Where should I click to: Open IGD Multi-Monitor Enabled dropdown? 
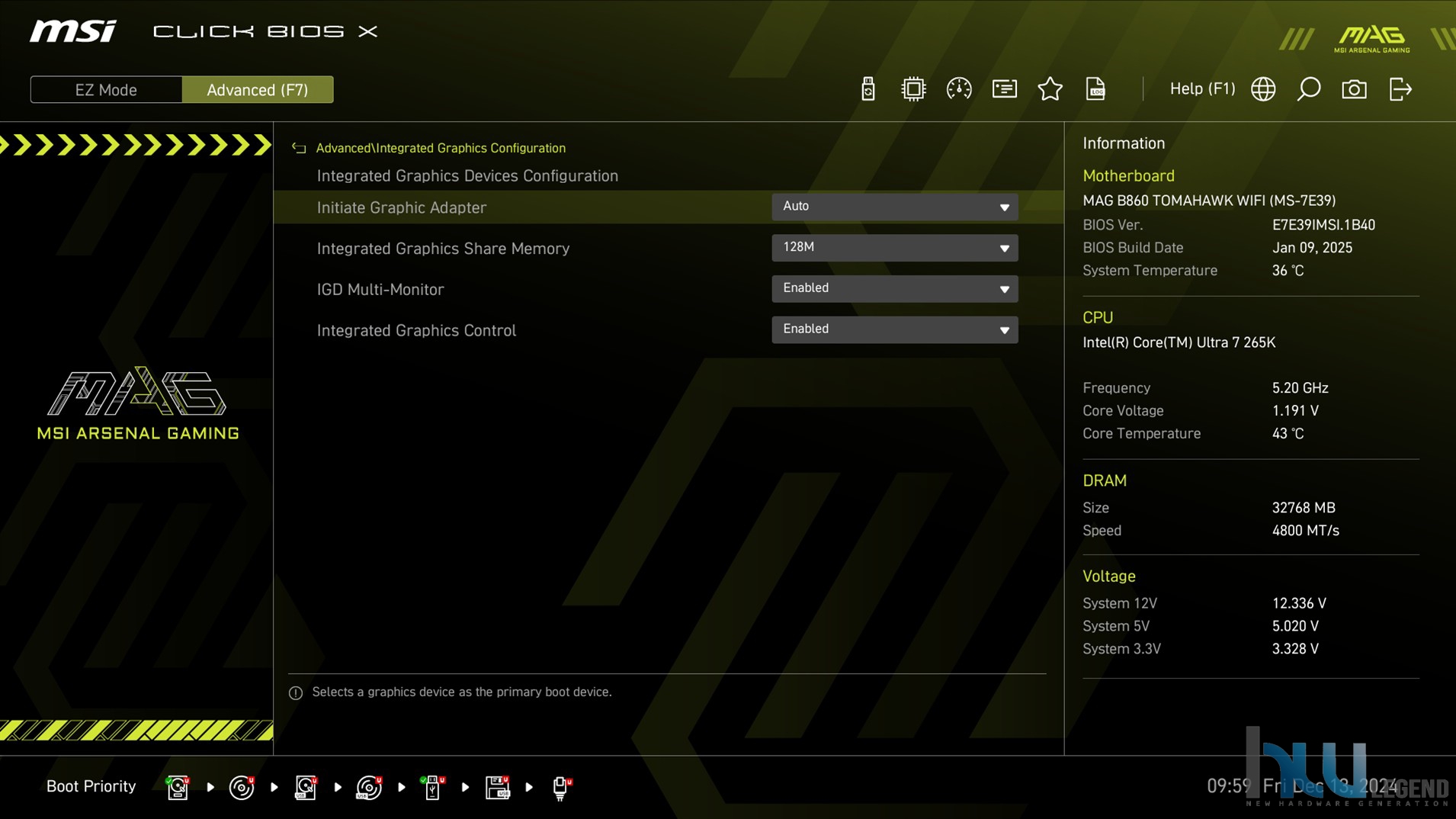(x=894, y=288)
